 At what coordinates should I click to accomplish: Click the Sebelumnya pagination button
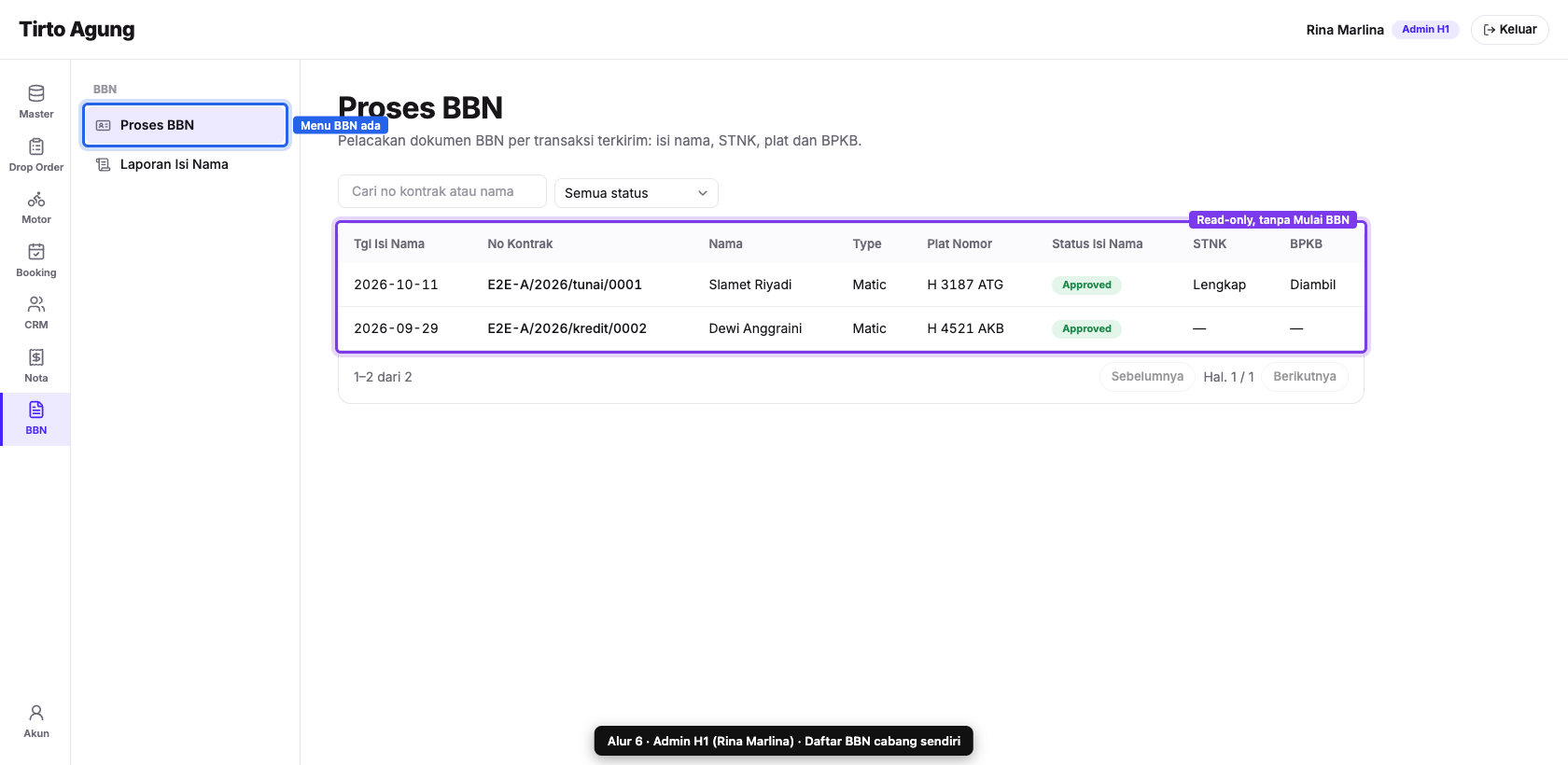(x=1147, y=377)
